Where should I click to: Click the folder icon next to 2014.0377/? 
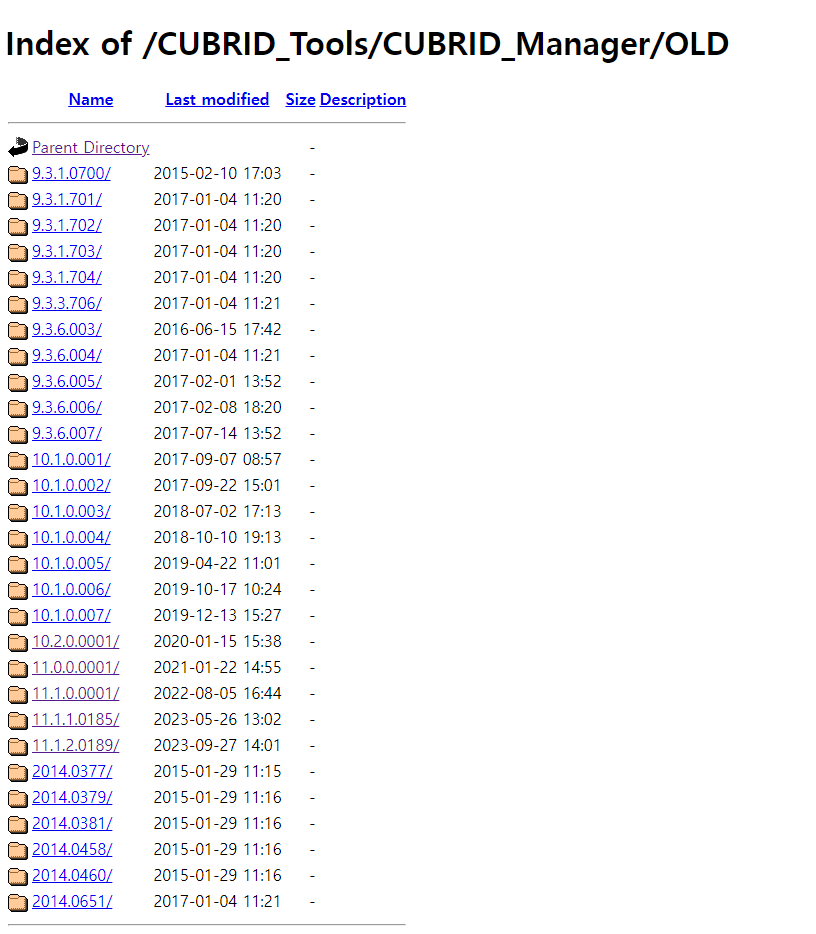coord(18,773)
